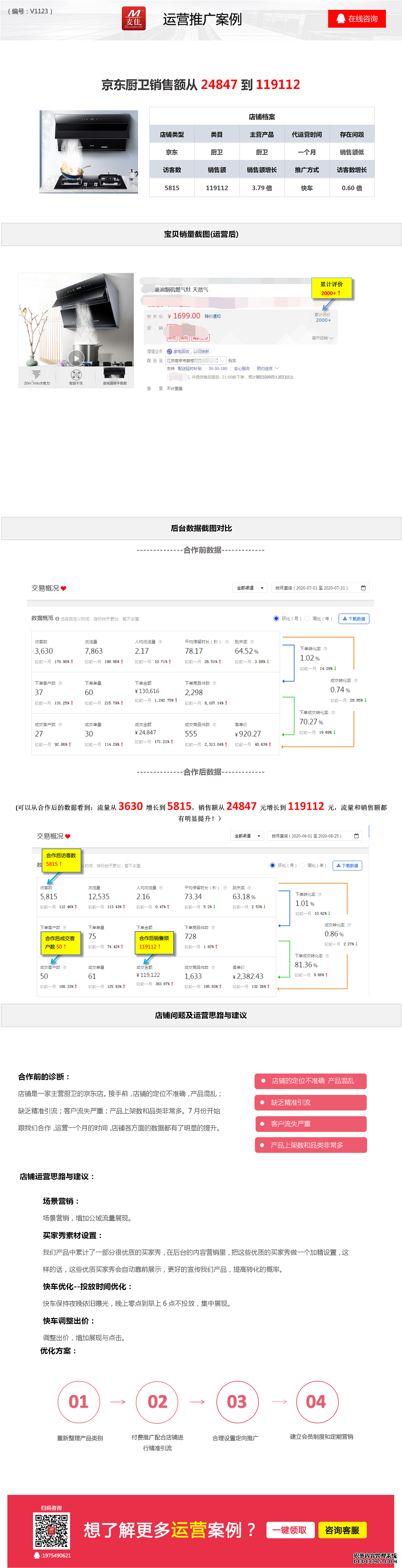The image size is (402, 1568).
Task: Click help icon beside August 成交转化率
Action: 349,925
